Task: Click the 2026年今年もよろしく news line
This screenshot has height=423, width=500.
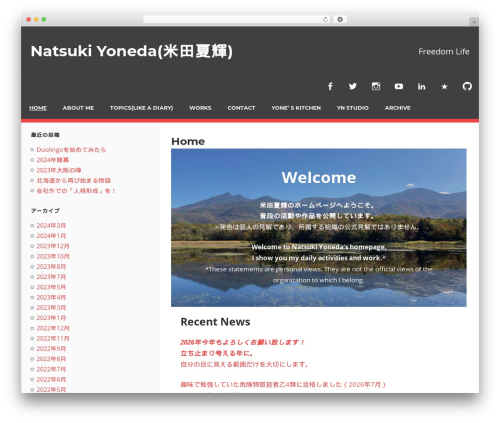Action: [x=242, y=342]
